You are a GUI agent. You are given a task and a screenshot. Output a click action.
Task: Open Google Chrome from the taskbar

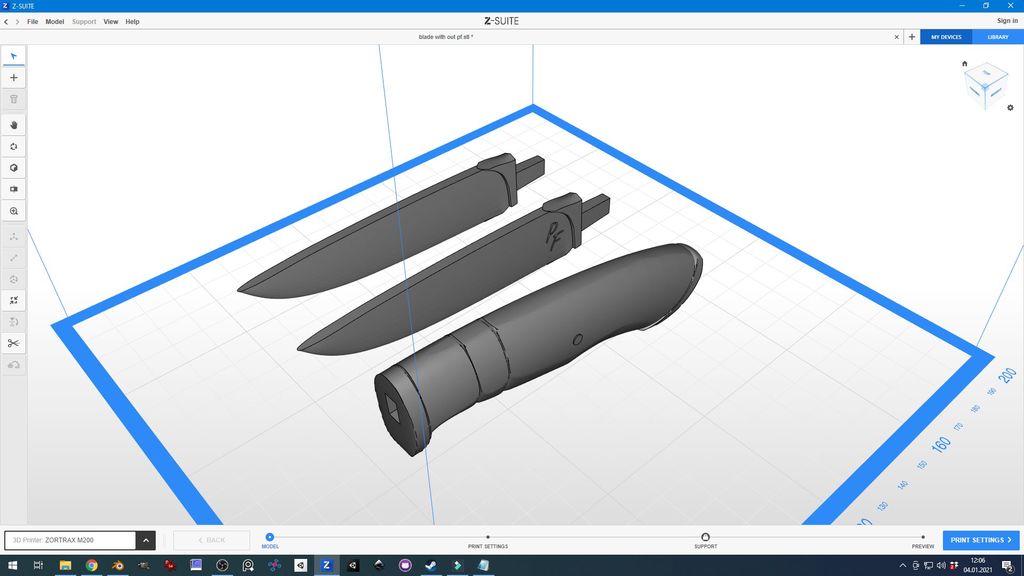(91, 565)
